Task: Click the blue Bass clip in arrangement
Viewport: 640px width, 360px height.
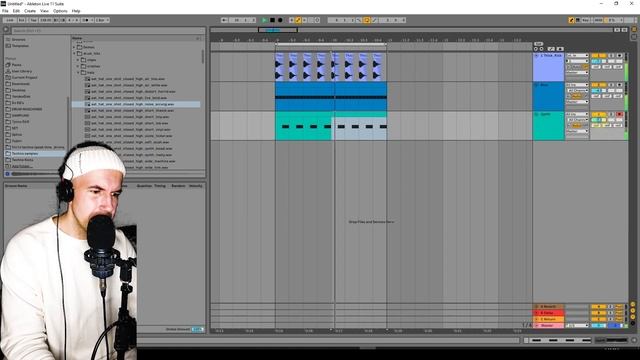Action: click(331, 97)
